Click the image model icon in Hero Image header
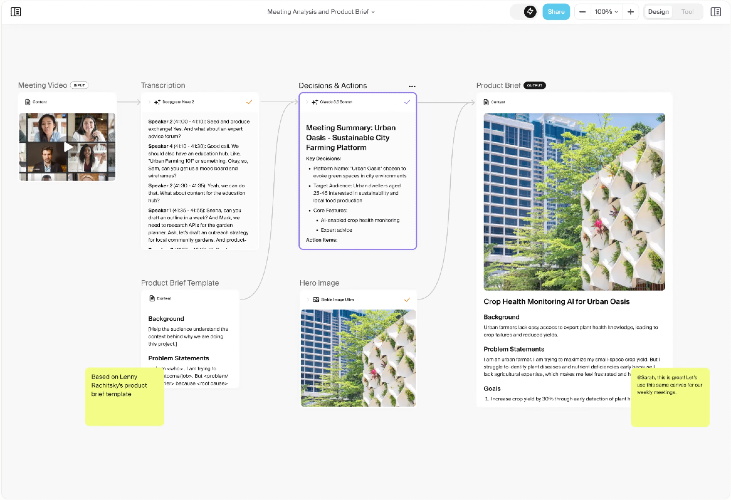Image resolution: width=731 pixels, height=500 pixels. [x=316, y=300]
